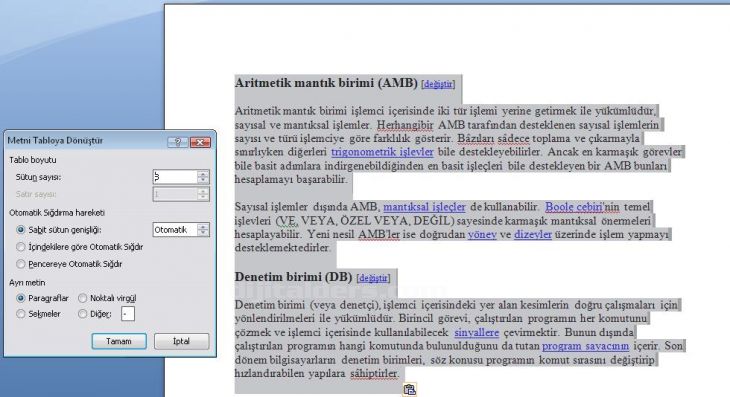Cancel using the İptal button
The image size is (730, 397).
(x=182, y=341)
